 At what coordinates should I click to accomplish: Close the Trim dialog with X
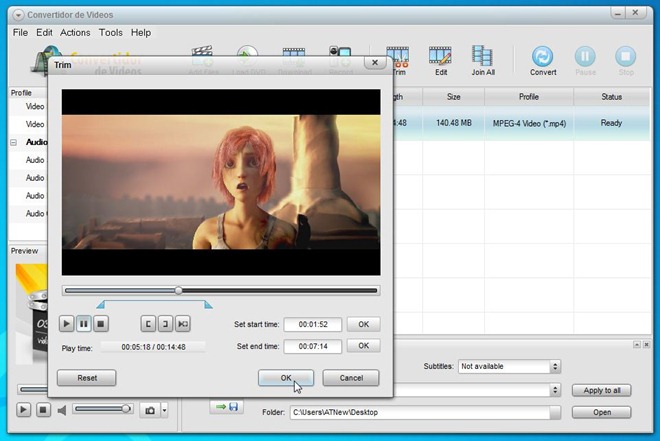click(x=375, y=63)
